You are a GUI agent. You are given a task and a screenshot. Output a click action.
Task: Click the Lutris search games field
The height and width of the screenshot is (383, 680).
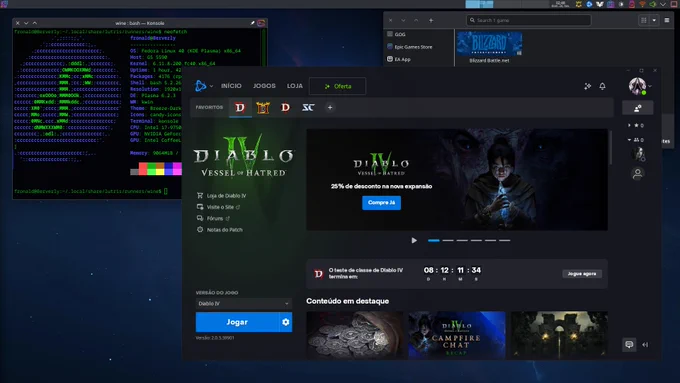point(529,20)
